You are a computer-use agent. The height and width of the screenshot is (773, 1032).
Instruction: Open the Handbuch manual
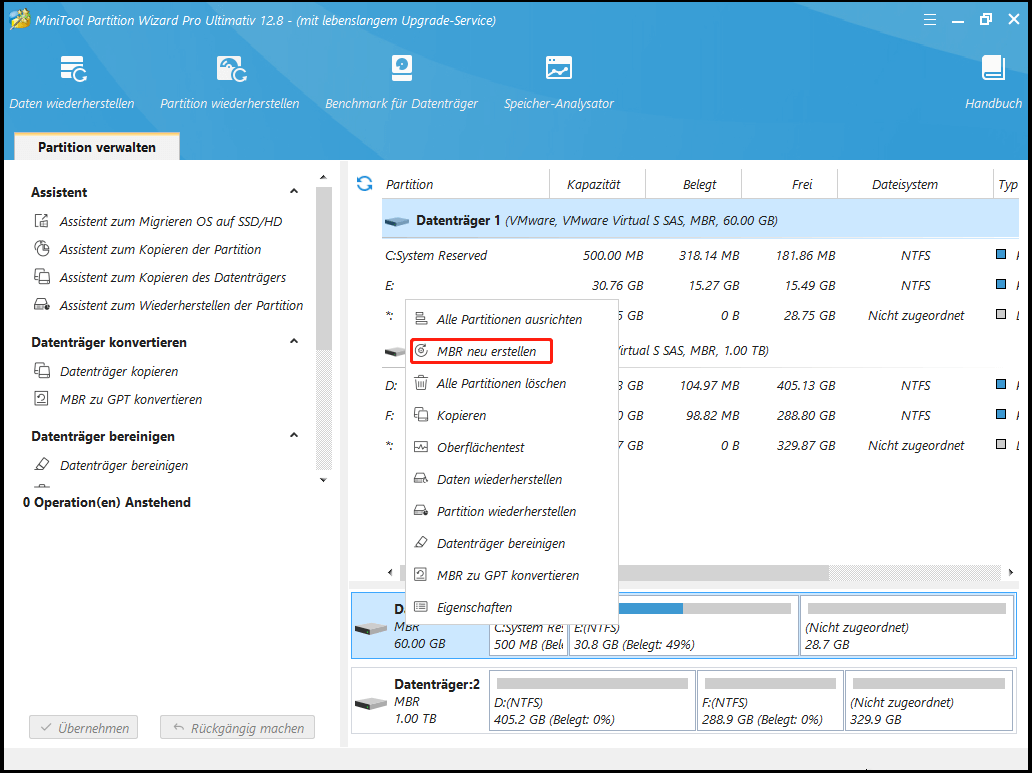993,83
